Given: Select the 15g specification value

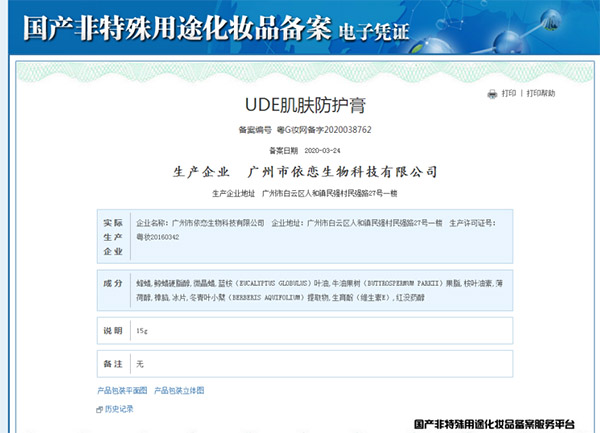Looking at the screenshot, I should coord(142,331).
